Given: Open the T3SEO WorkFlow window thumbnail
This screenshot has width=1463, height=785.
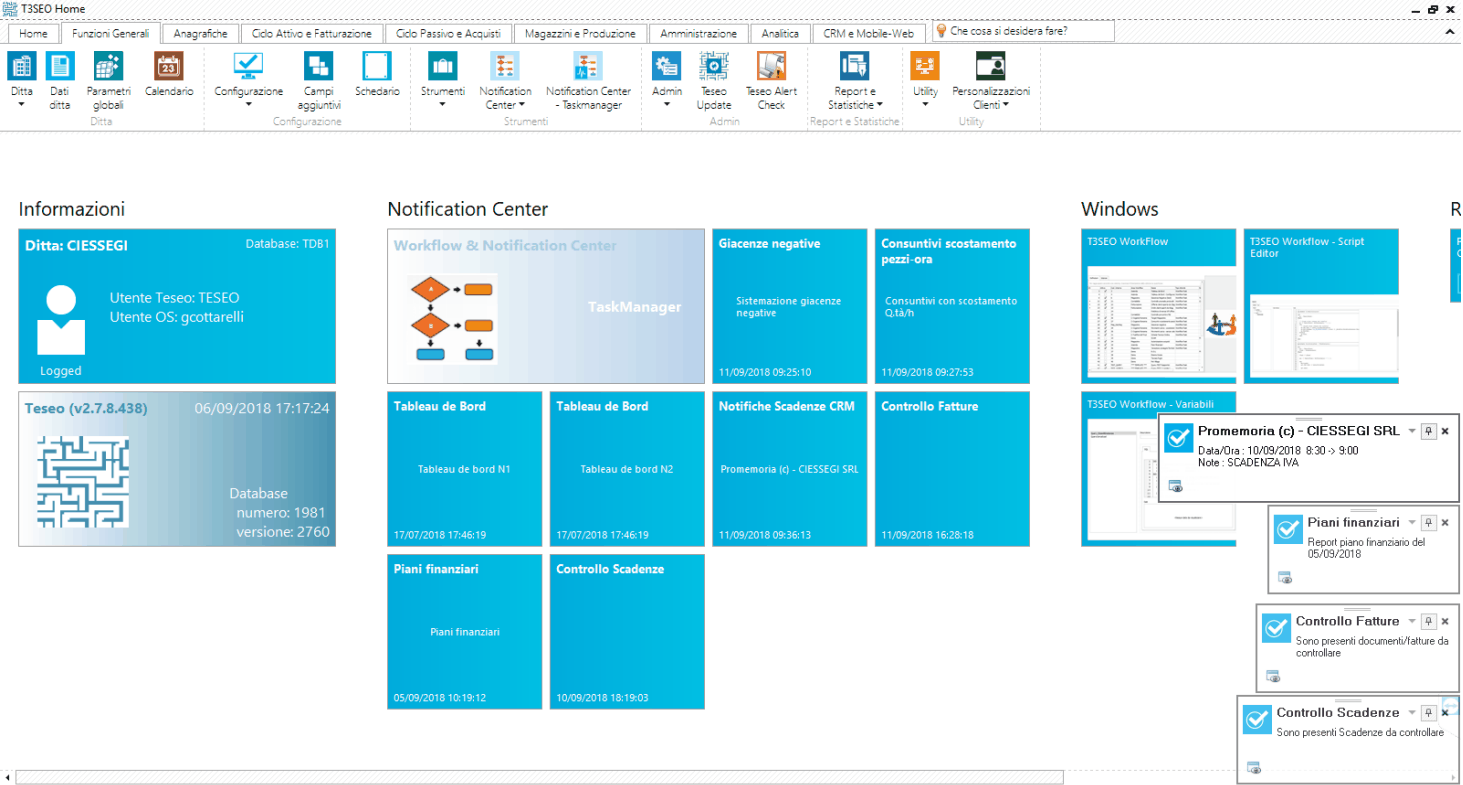Looking at the screenshot, I should (x=1159, y=306).
